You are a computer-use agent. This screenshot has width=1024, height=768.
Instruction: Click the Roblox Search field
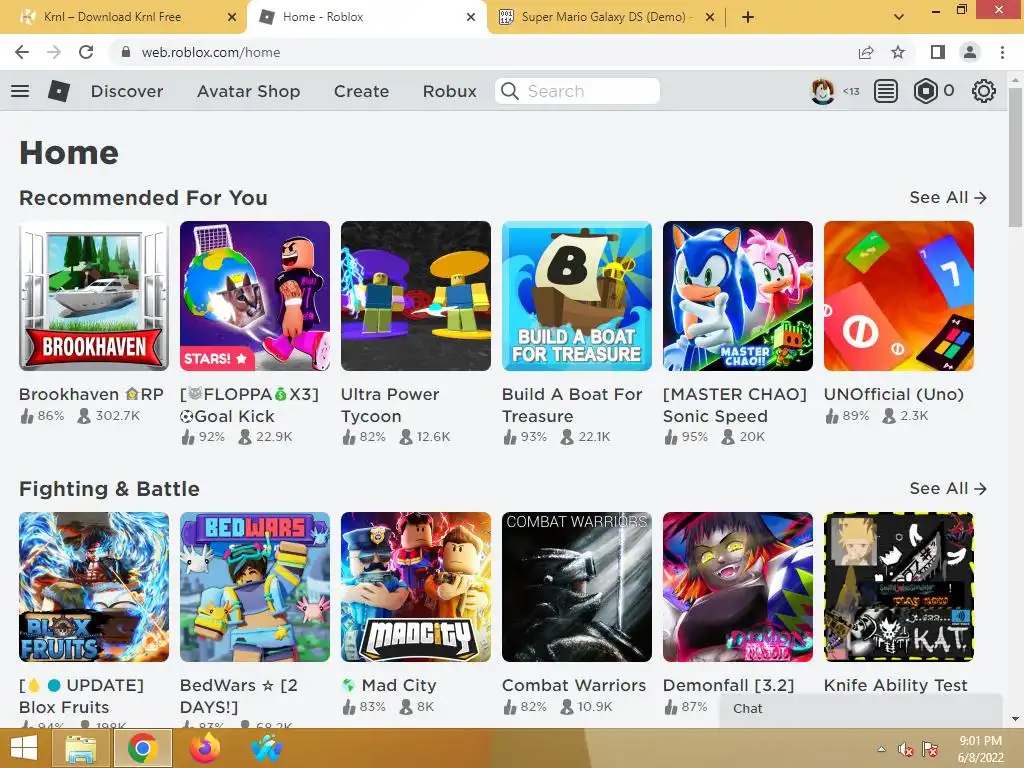577,91
